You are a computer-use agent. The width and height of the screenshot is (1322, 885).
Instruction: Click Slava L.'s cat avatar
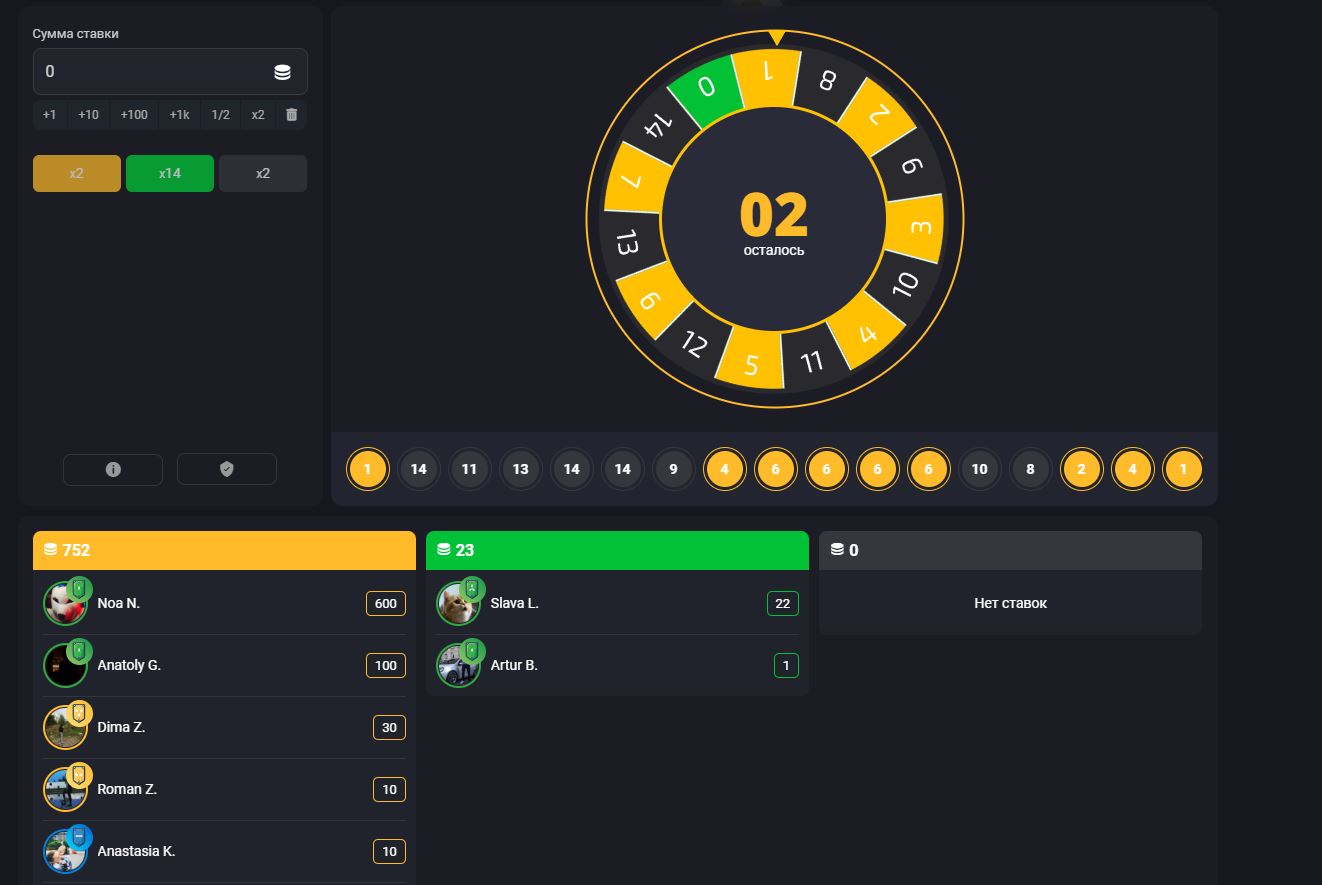tap(458, 604)
